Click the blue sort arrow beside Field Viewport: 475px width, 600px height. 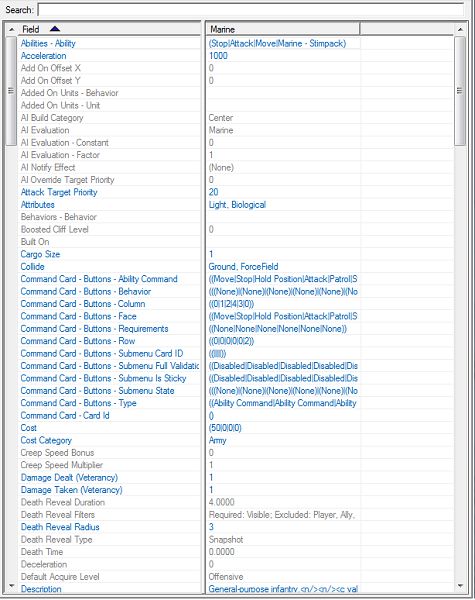coord(55,29)
